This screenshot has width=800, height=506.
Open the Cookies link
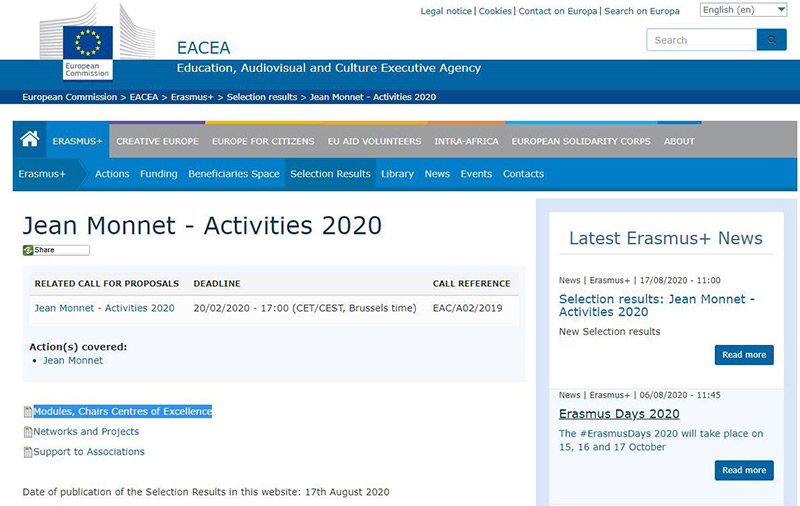coord(495,11)
